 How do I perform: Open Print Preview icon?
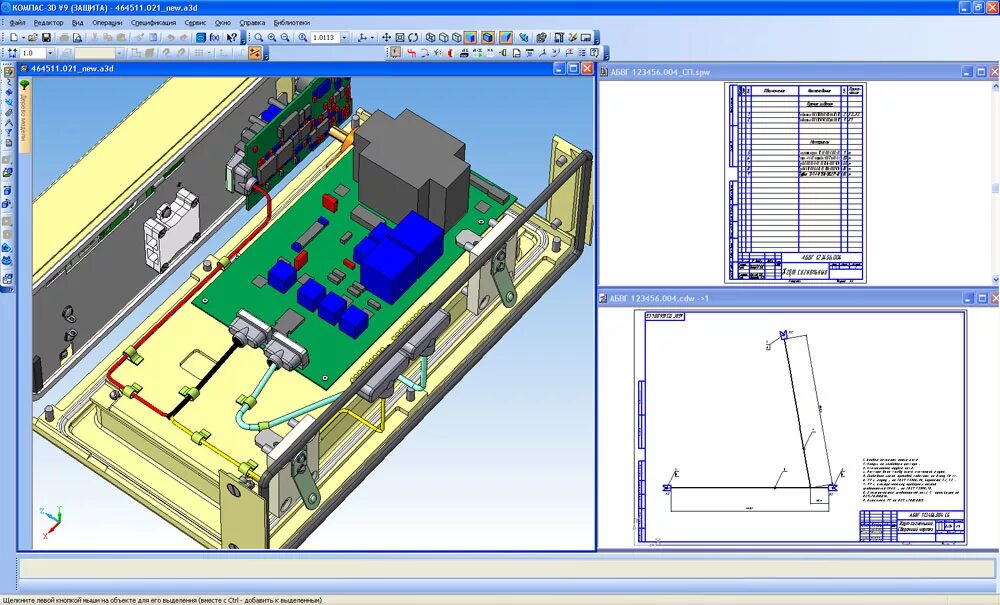(x=77, y=38)
